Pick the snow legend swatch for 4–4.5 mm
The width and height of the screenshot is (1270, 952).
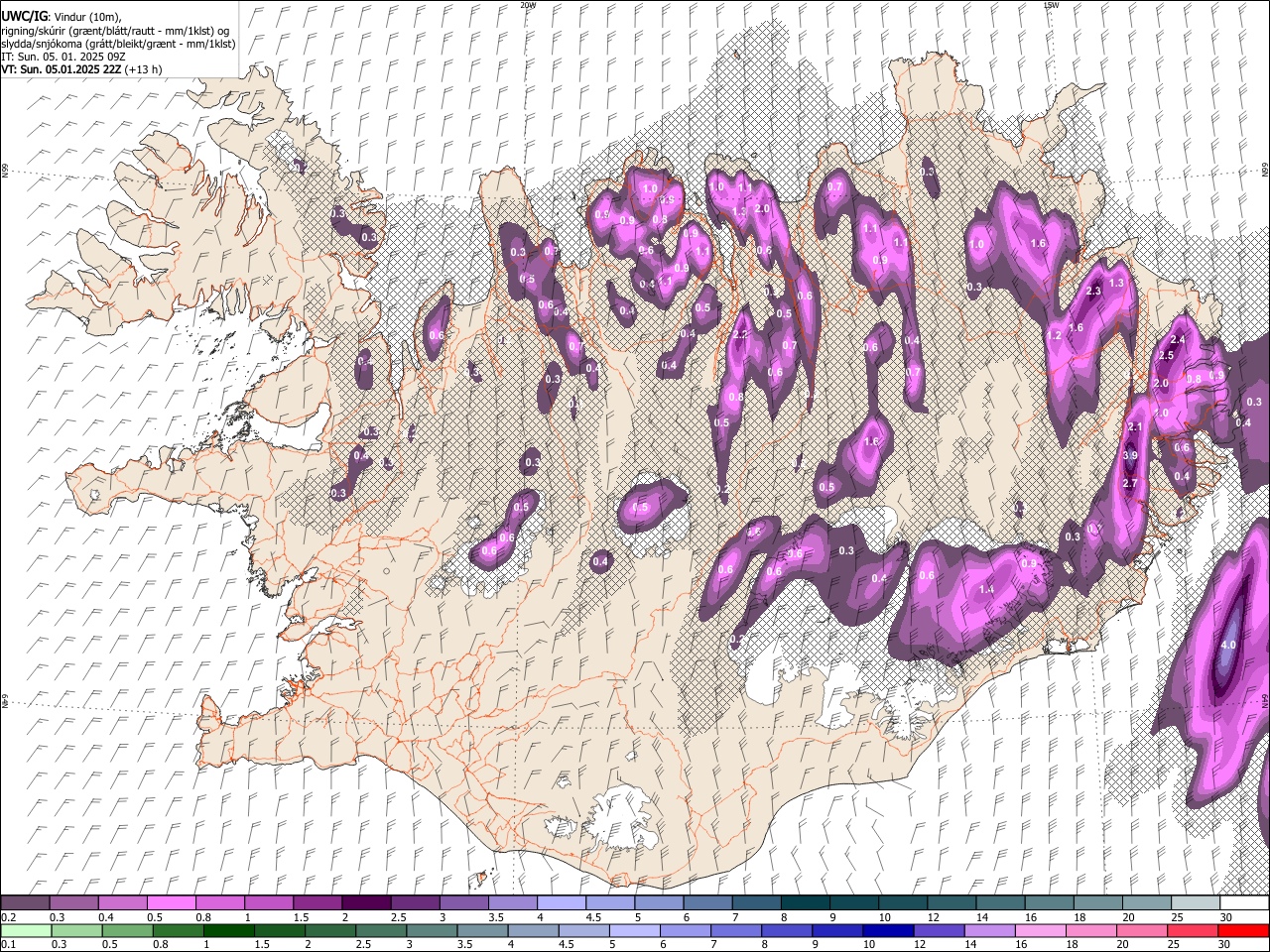[561, 903]
